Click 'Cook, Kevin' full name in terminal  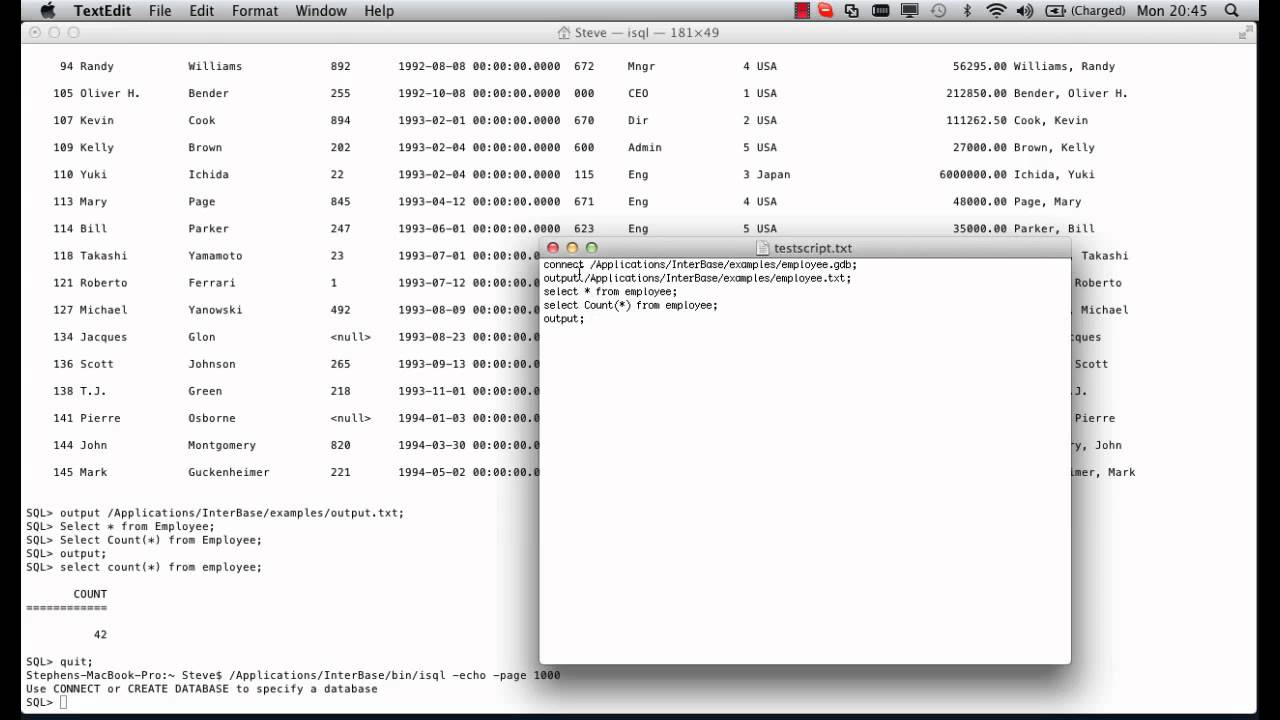(x=1050, y=121)
